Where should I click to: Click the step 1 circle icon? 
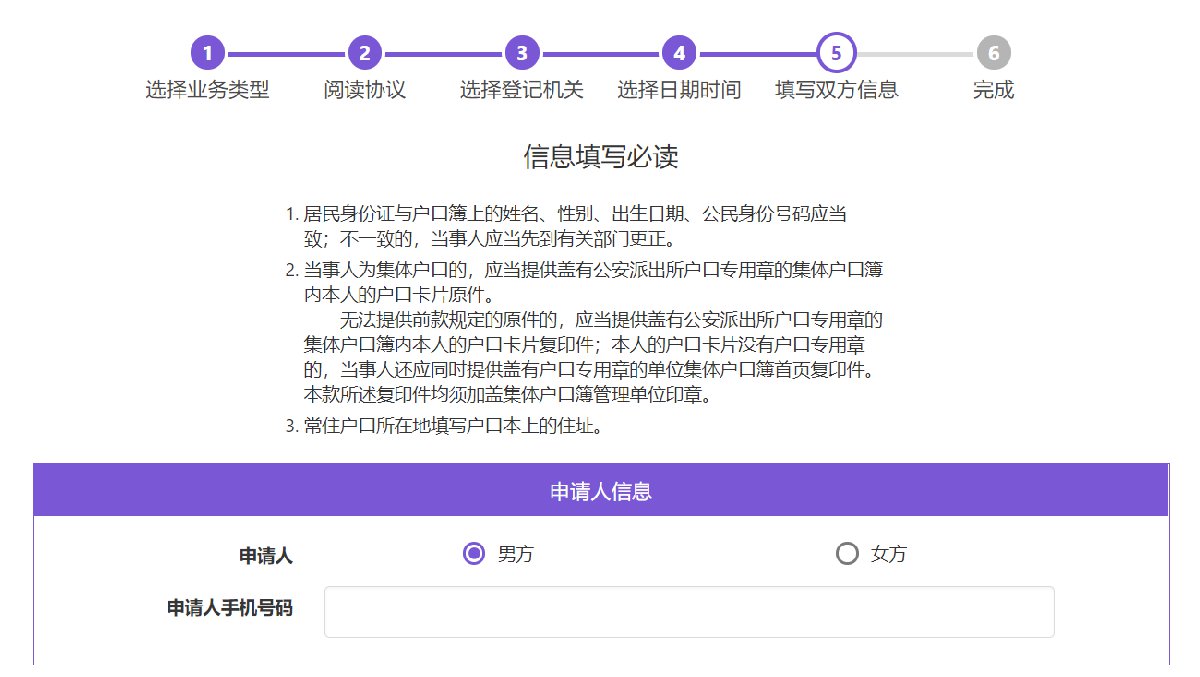(x=207, y=52)
